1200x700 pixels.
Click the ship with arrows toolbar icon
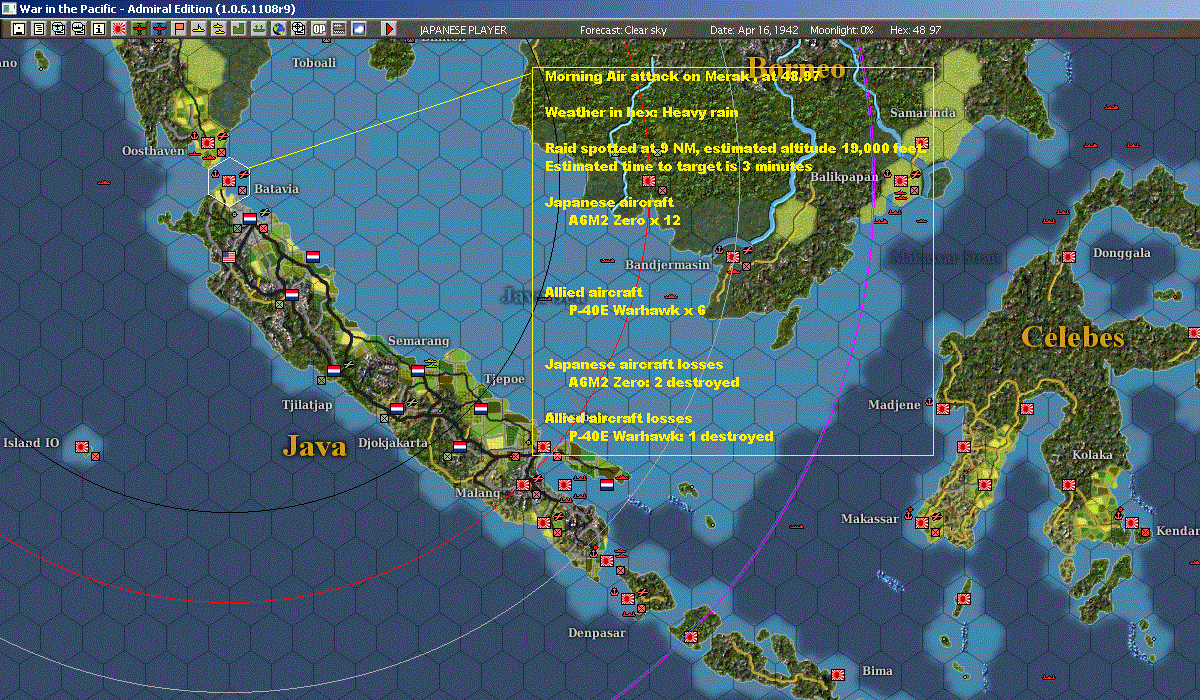pos(259,29)
